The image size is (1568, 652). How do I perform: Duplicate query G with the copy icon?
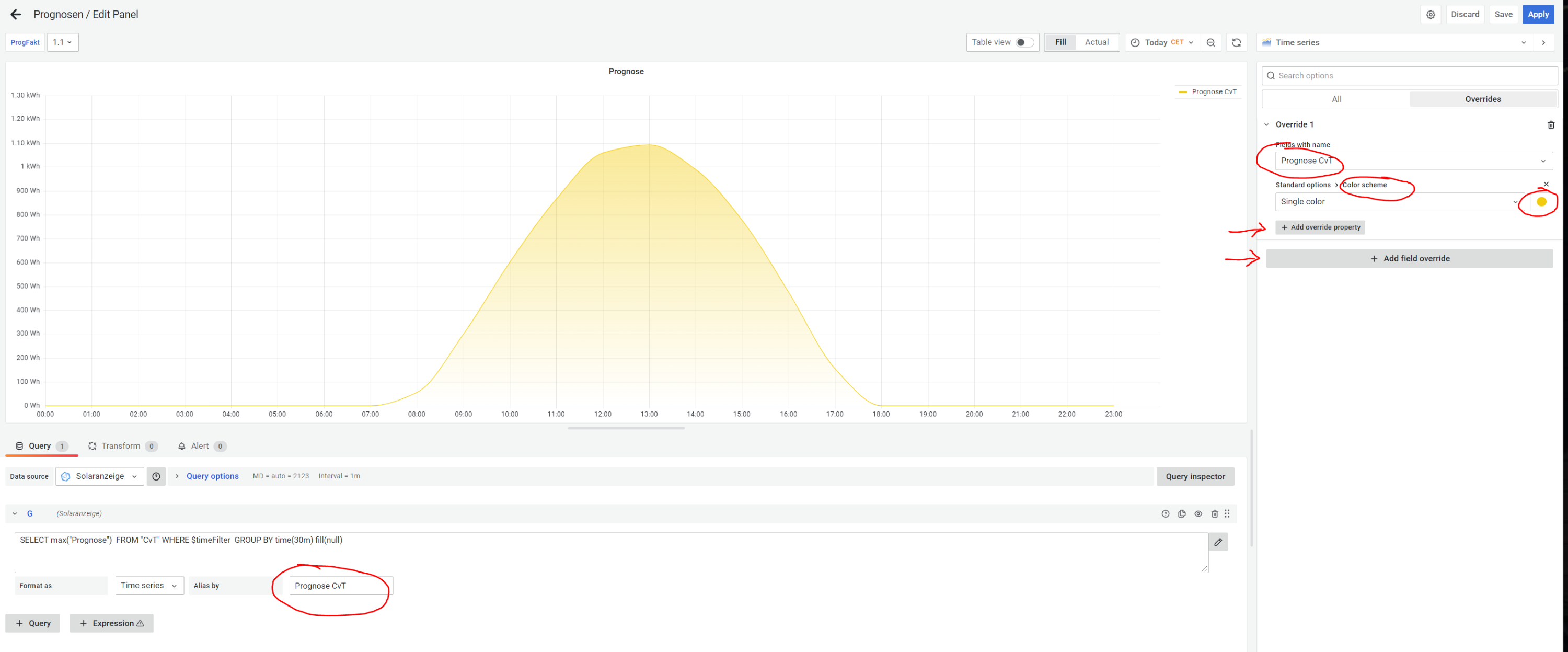coord(1181,514)
